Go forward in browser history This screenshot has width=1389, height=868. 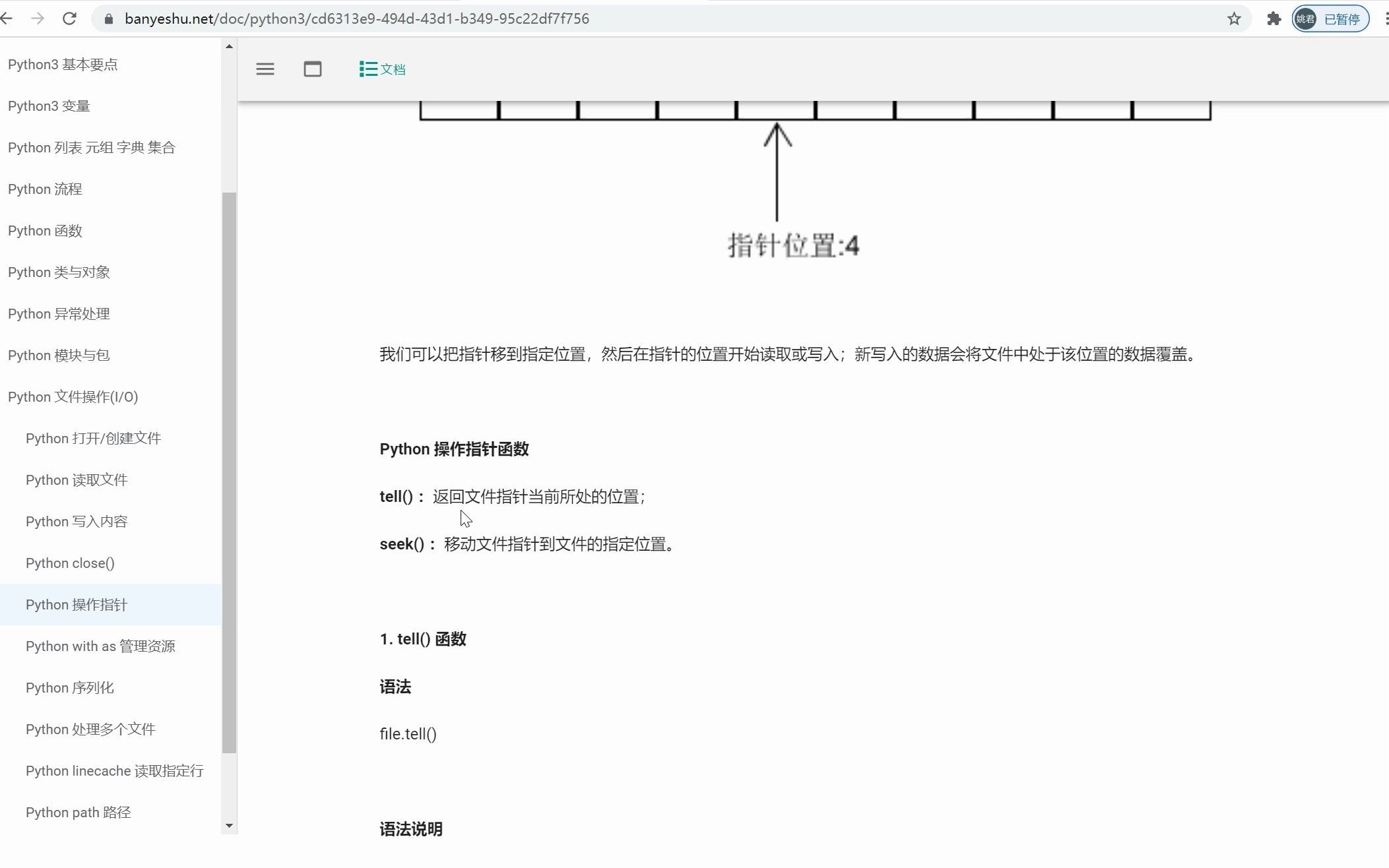click(x=38, y=18)
